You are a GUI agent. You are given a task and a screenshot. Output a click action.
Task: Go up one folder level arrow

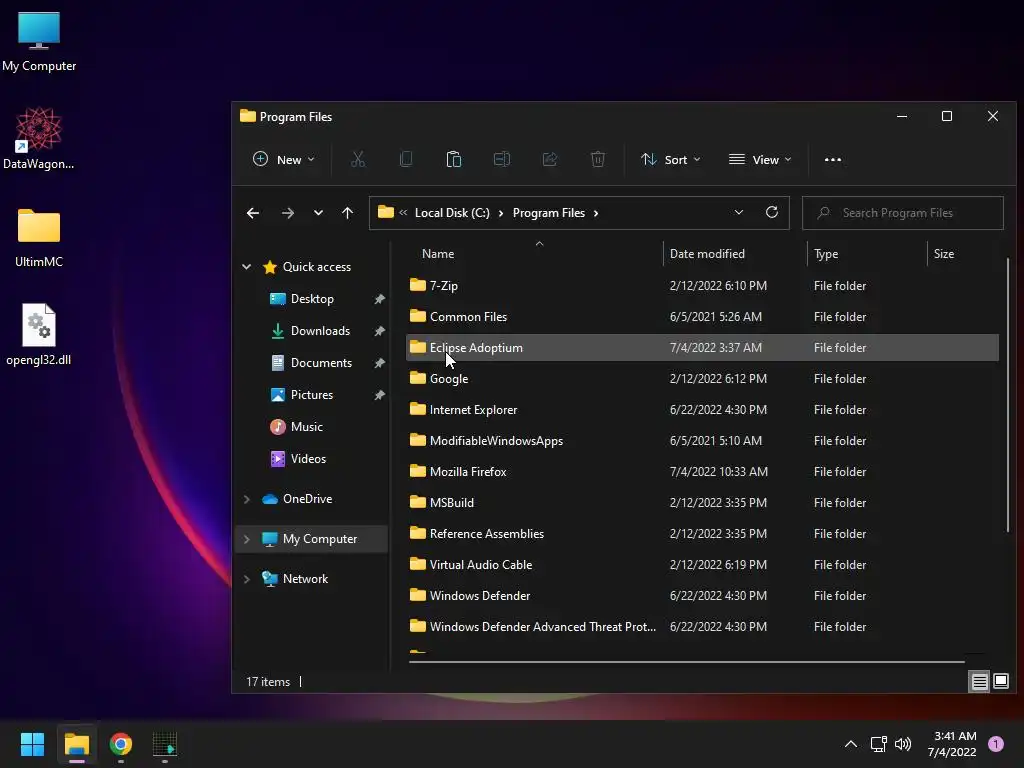pos(347,213)
